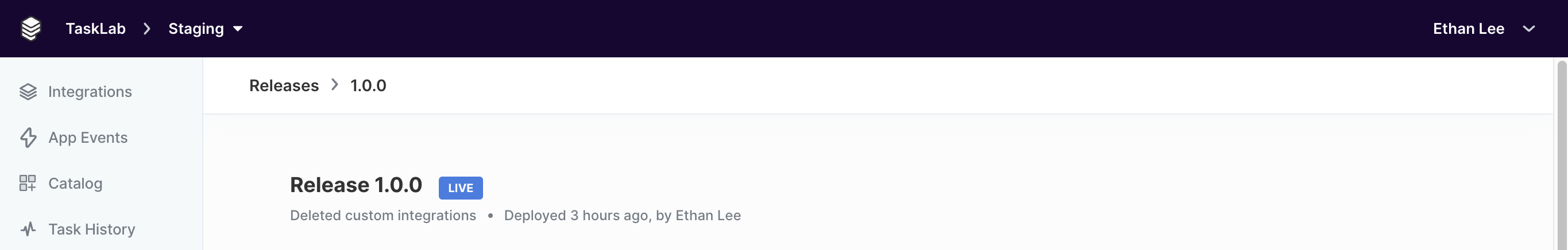
Task: Click the TaskLab breadcrumb link
Action: pyautogui.click(x=95, y=29)
